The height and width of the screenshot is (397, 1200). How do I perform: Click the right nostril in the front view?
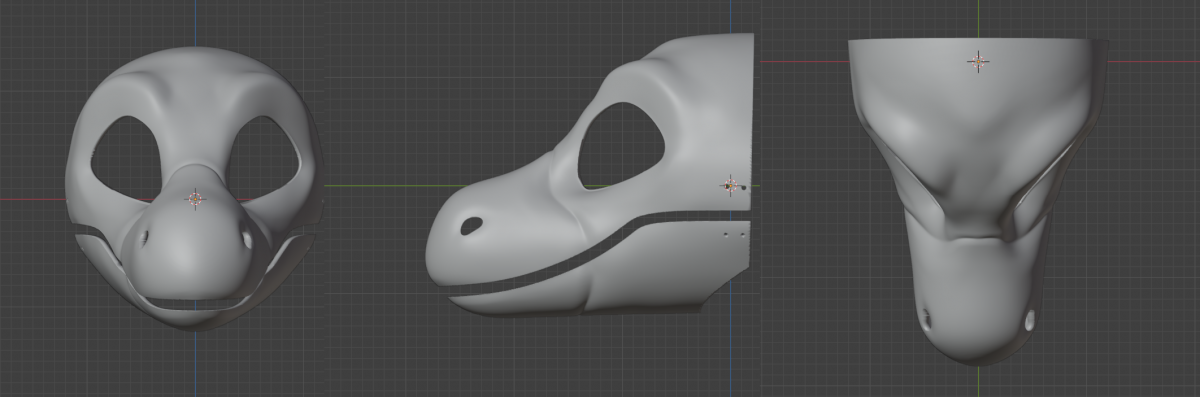pyautogui.click(x=247, y=239)
